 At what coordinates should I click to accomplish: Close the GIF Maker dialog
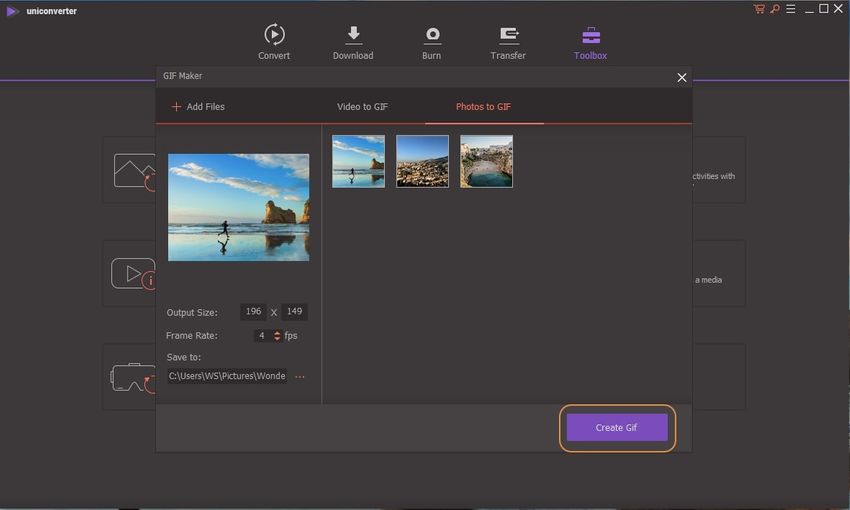682,77
